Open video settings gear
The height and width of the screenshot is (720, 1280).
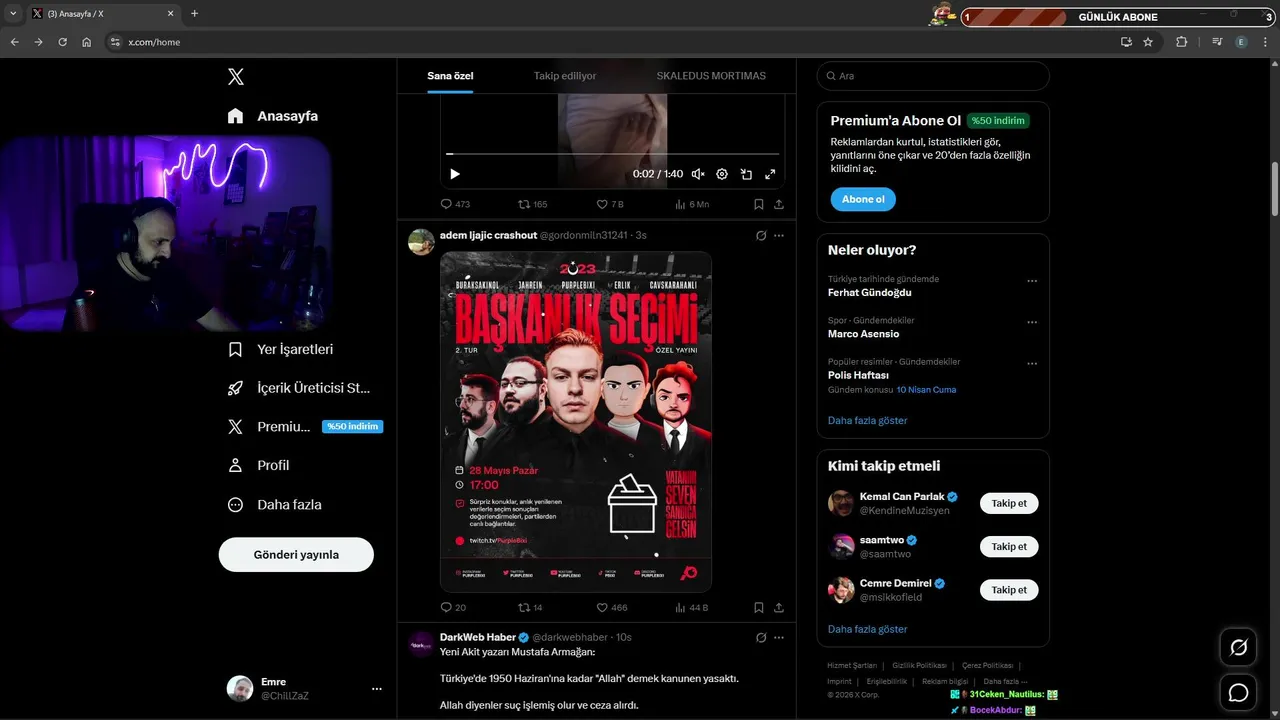[x=722, y=174]
